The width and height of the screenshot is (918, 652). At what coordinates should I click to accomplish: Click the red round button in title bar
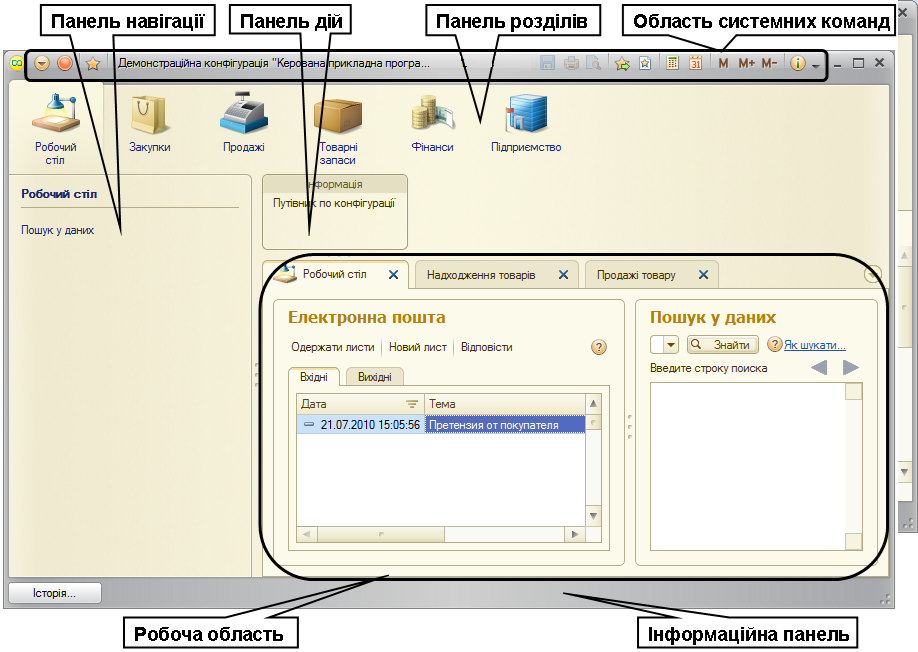click(65, 63)
